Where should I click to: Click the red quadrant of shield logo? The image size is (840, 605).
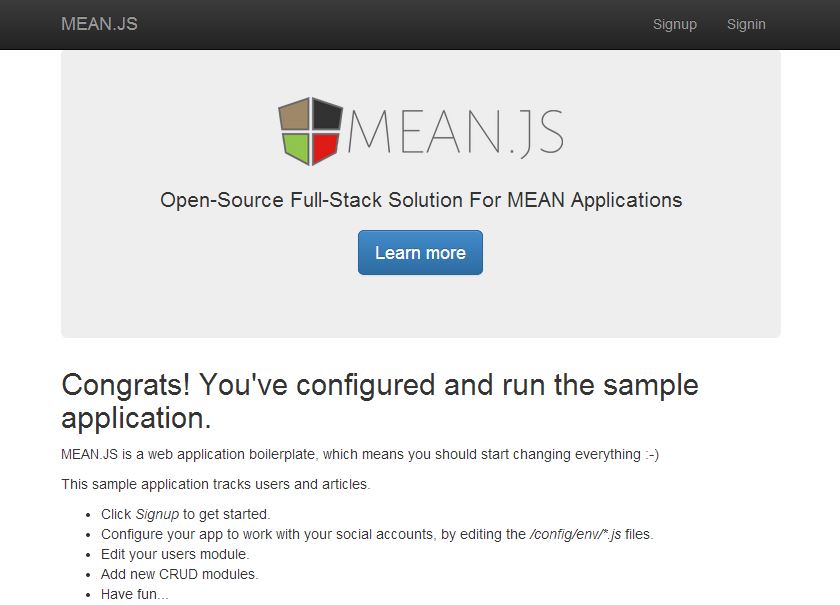(x=325, y=147)
